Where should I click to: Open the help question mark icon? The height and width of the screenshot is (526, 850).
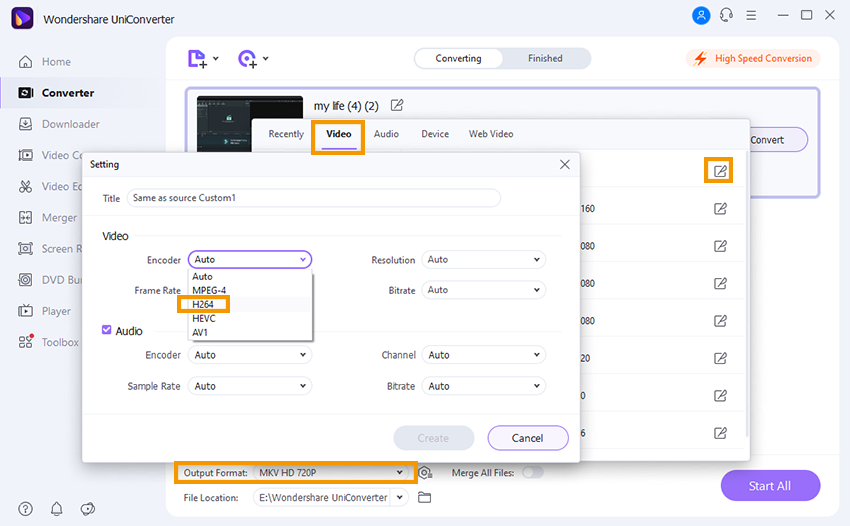(25, 509)
